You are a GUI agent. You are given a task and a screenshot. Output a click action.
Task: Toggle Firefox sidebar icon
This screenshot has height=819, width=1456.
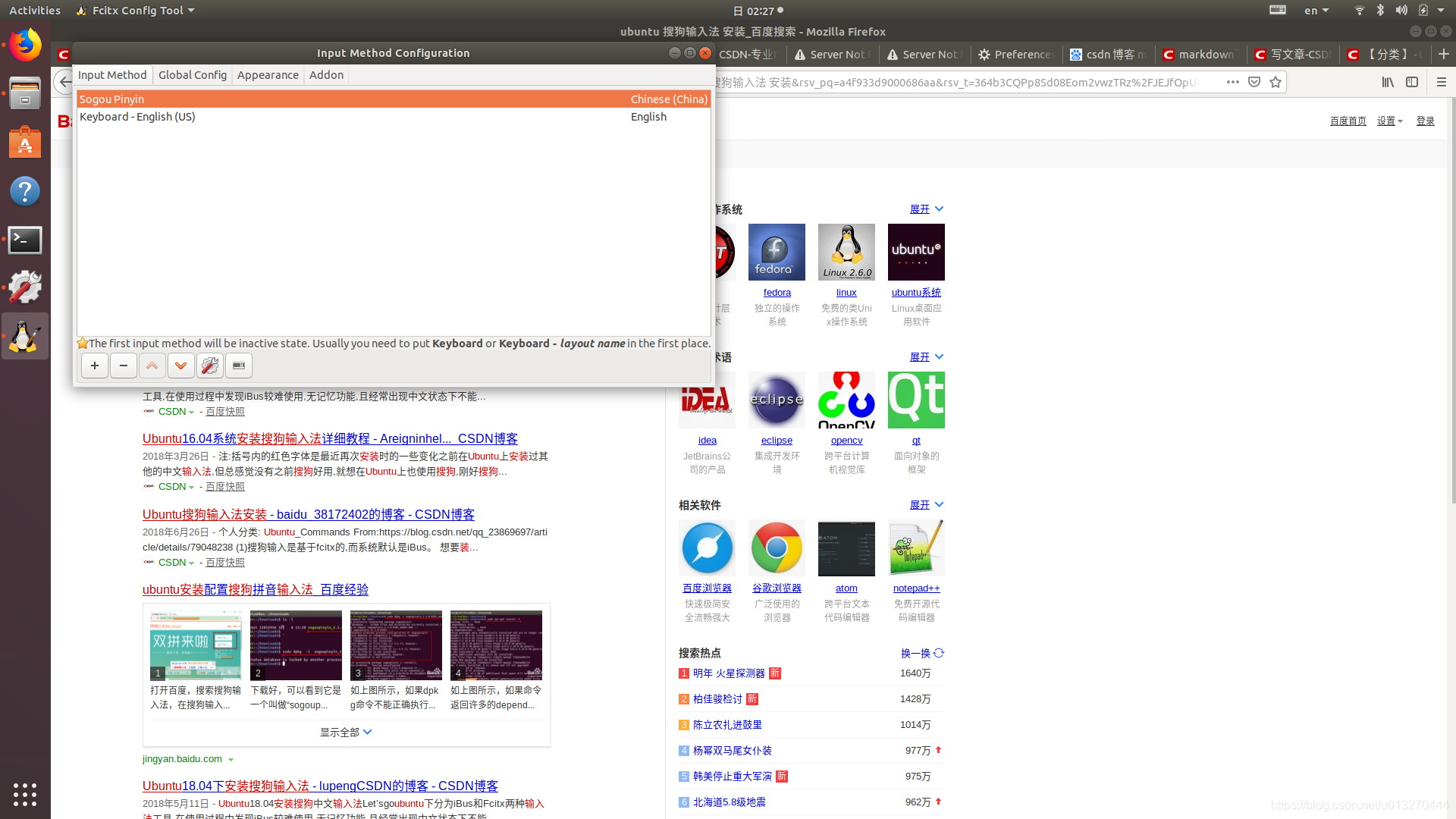point(1412,82)
